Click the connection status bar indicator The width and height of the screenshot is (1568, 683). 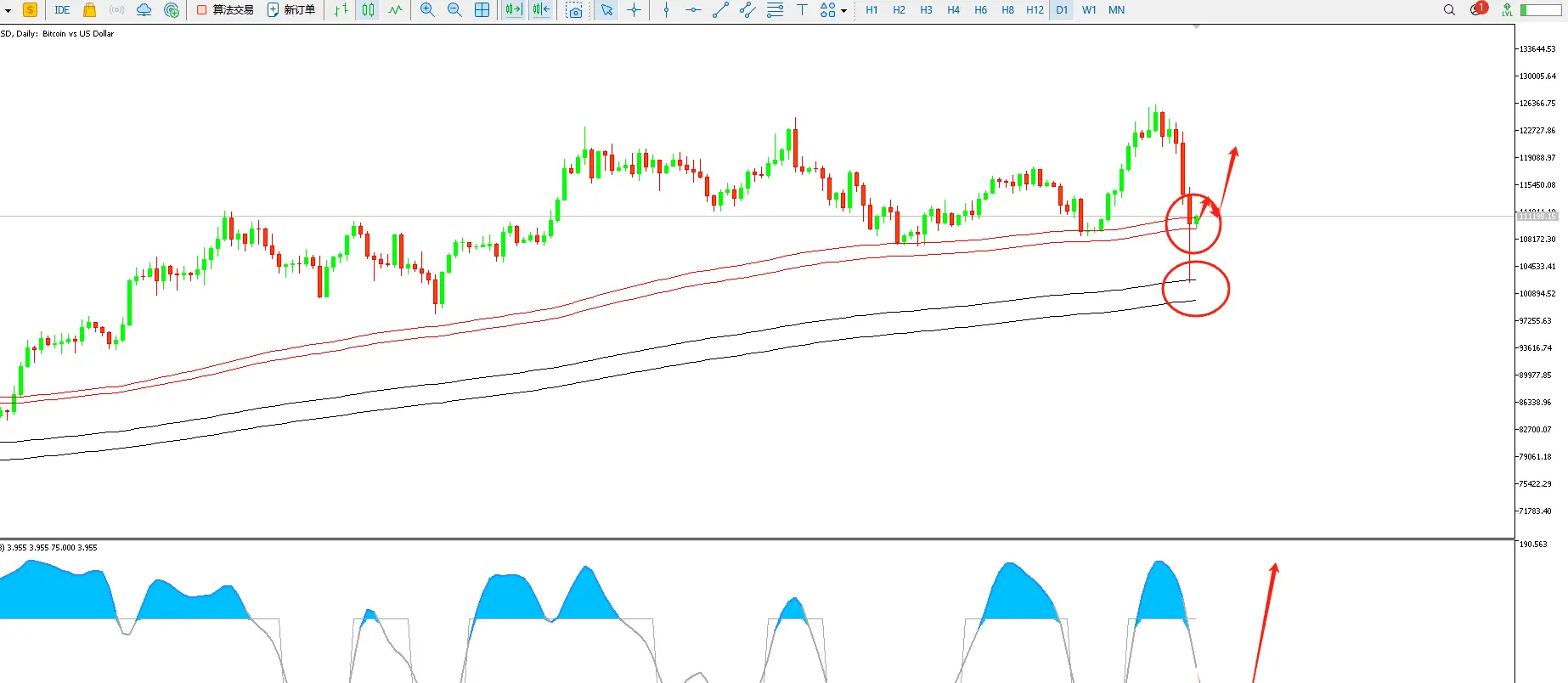pyautogui.click(x=1541, y=10)
